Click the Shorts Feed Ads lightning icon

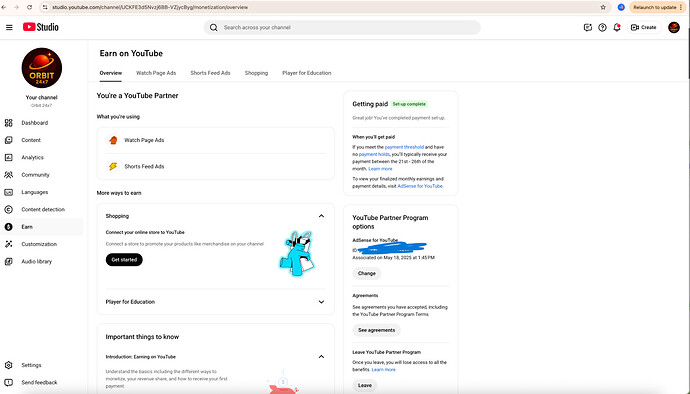pyautogui.click(x=113, y=166)
